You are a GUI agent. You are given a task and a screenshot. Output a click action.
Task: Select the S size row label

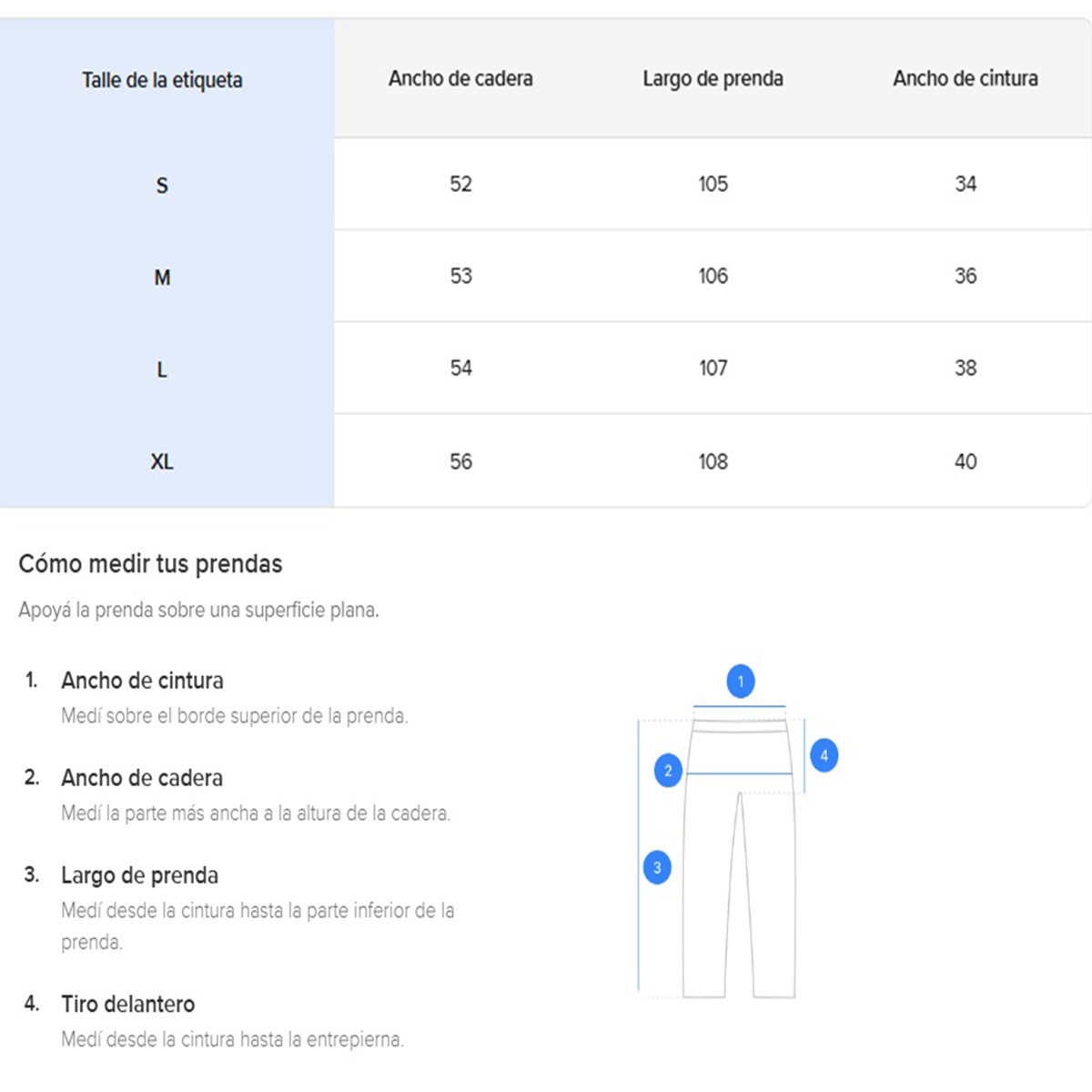click(162, 186)
